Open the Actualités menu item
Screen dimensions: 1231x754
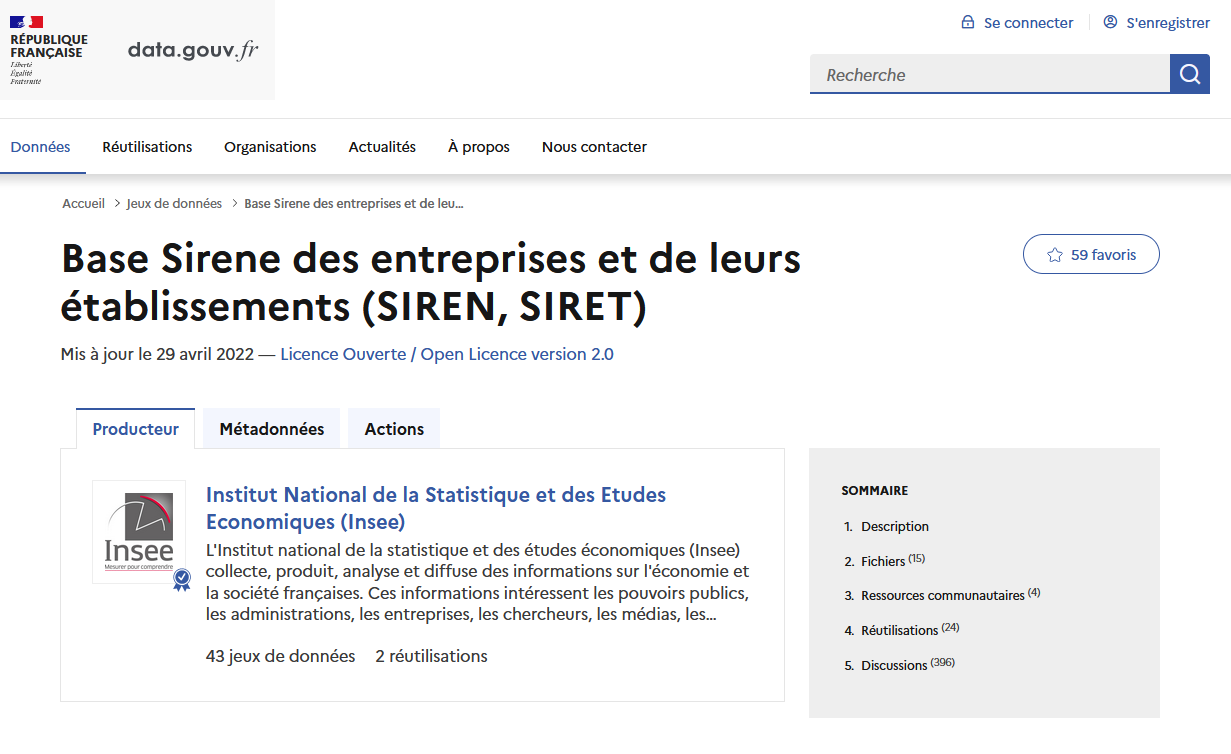coord(382,147)
